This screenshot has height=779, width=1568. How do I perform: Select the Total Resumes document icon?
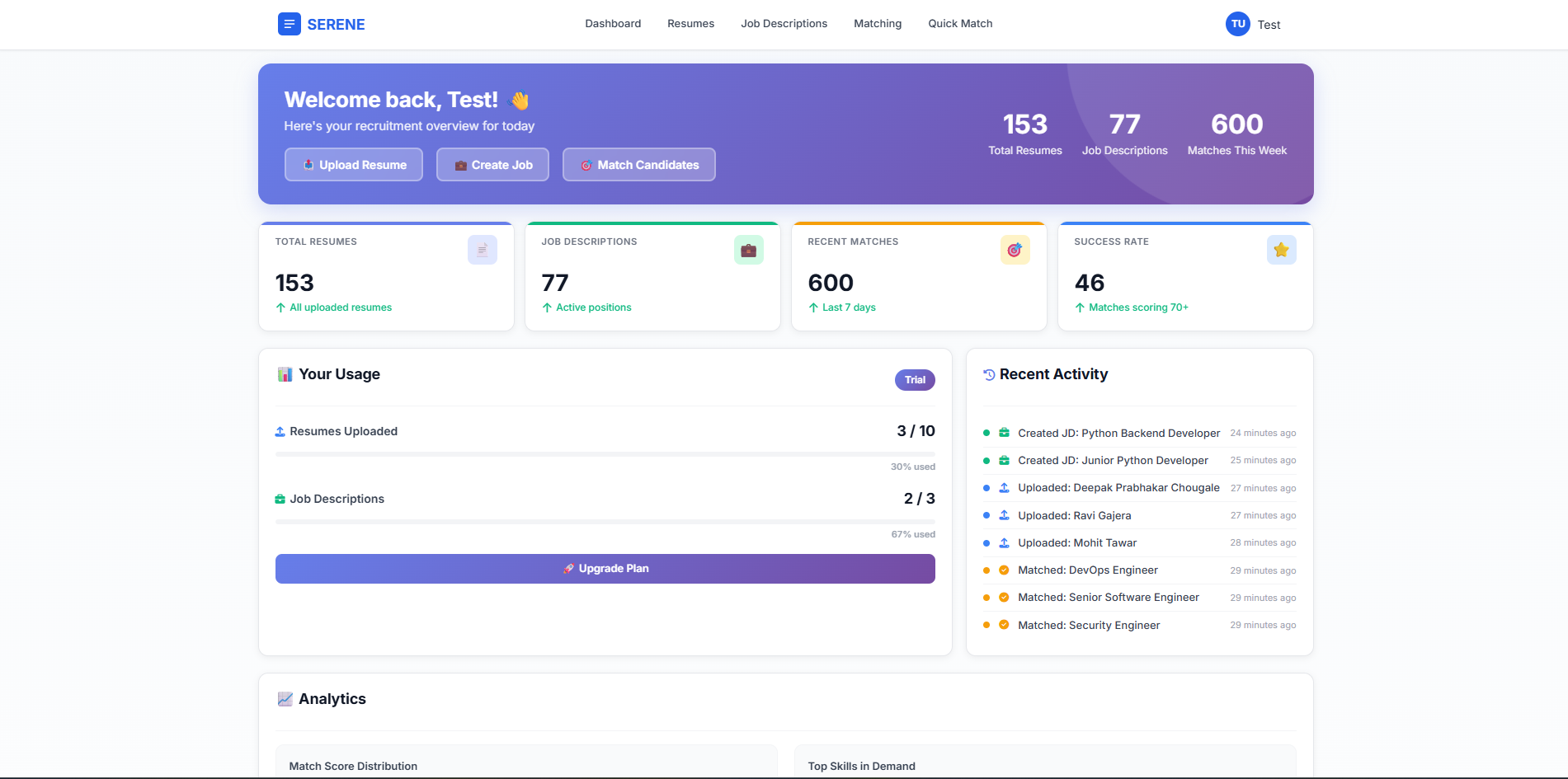483,250
